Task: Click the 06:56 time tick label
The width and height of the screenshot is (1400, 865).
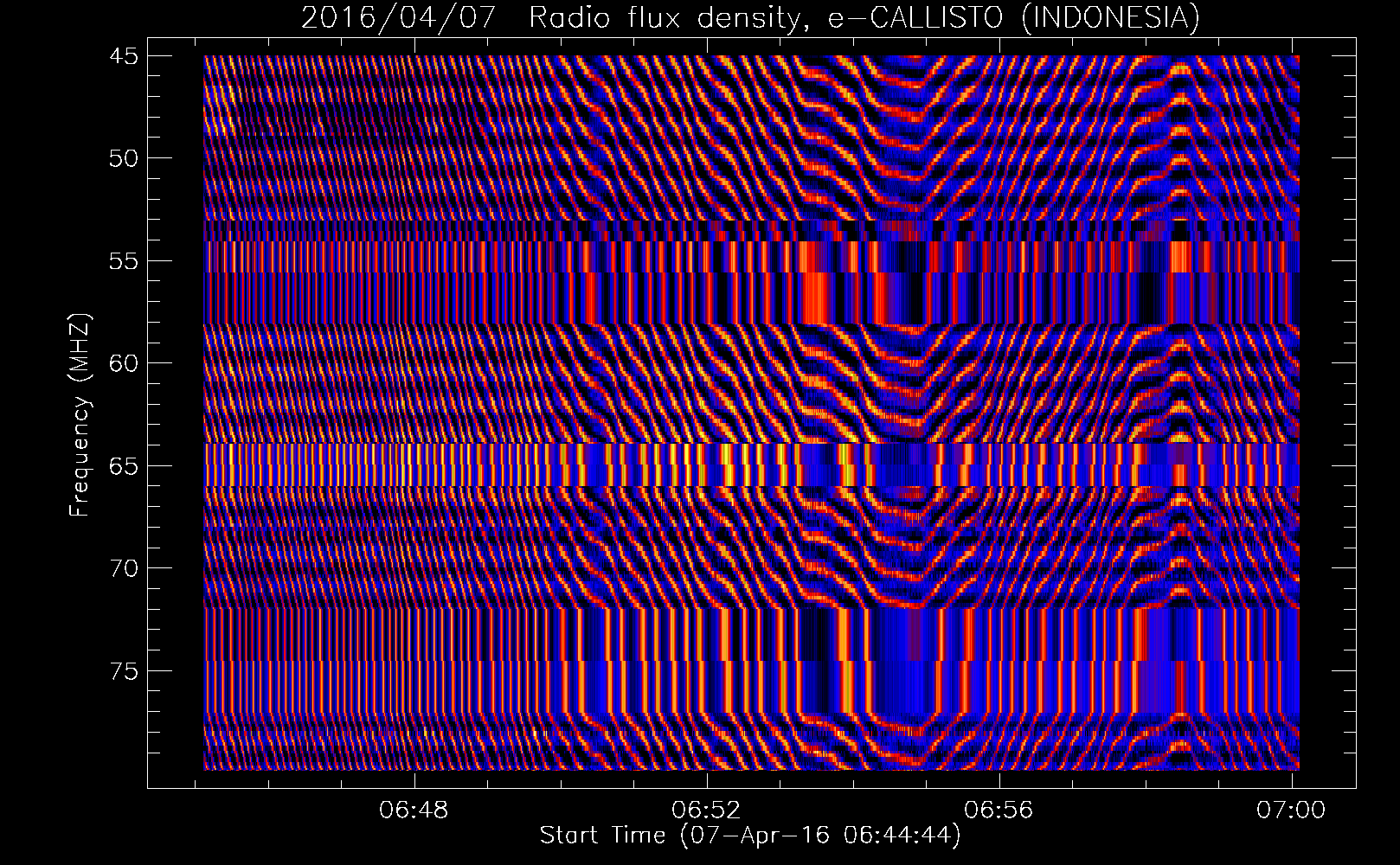Action: click(999, 810)
